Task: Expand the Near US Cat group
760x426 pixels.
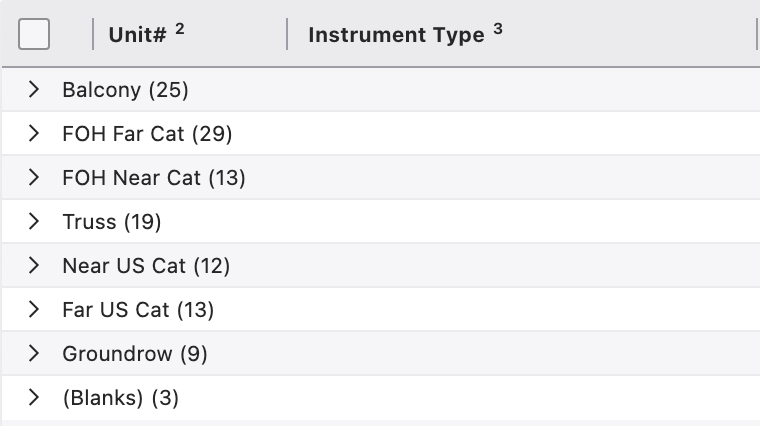Action: tap(34, 266)
